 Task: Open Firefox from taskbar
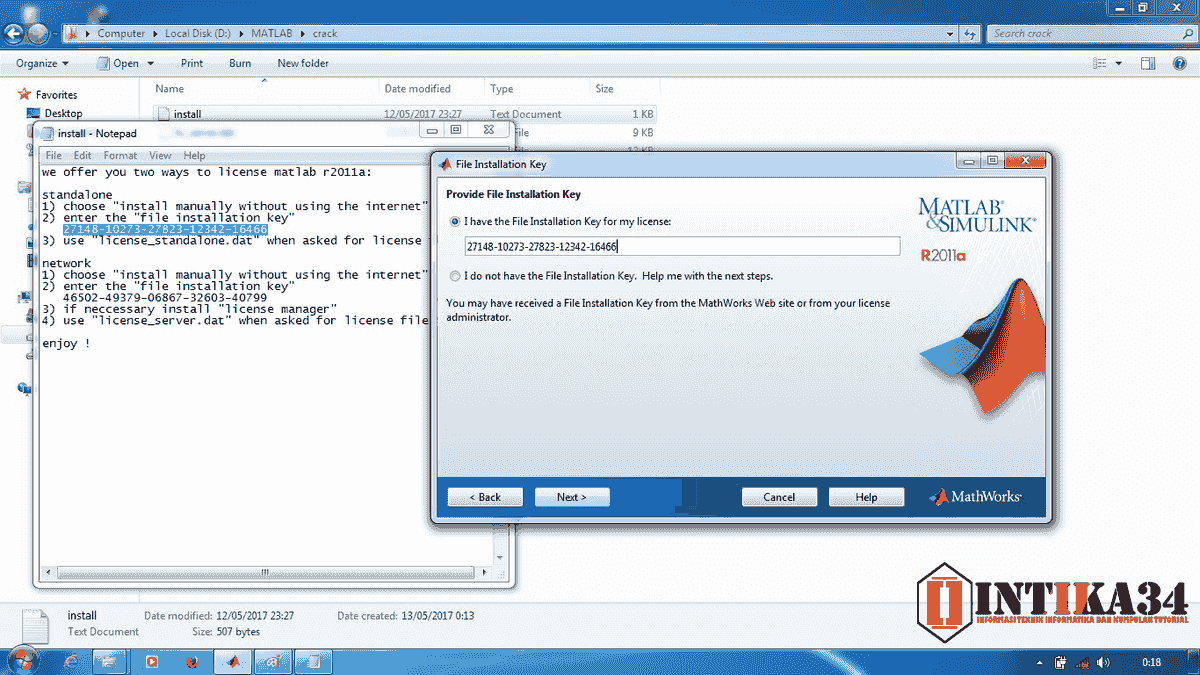point(192,661)
